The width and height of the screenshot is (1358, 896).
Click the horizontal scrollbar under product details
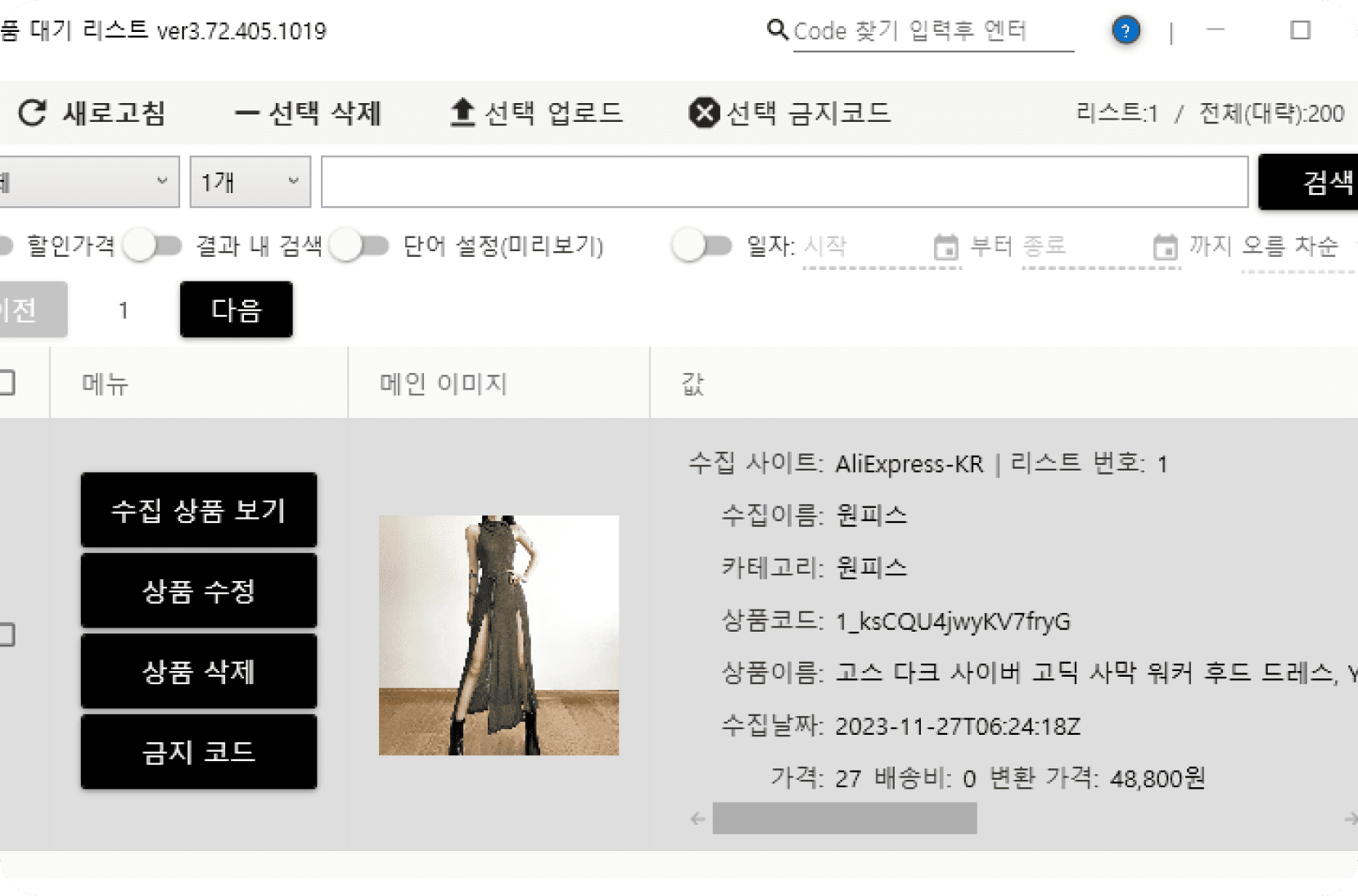844,818
